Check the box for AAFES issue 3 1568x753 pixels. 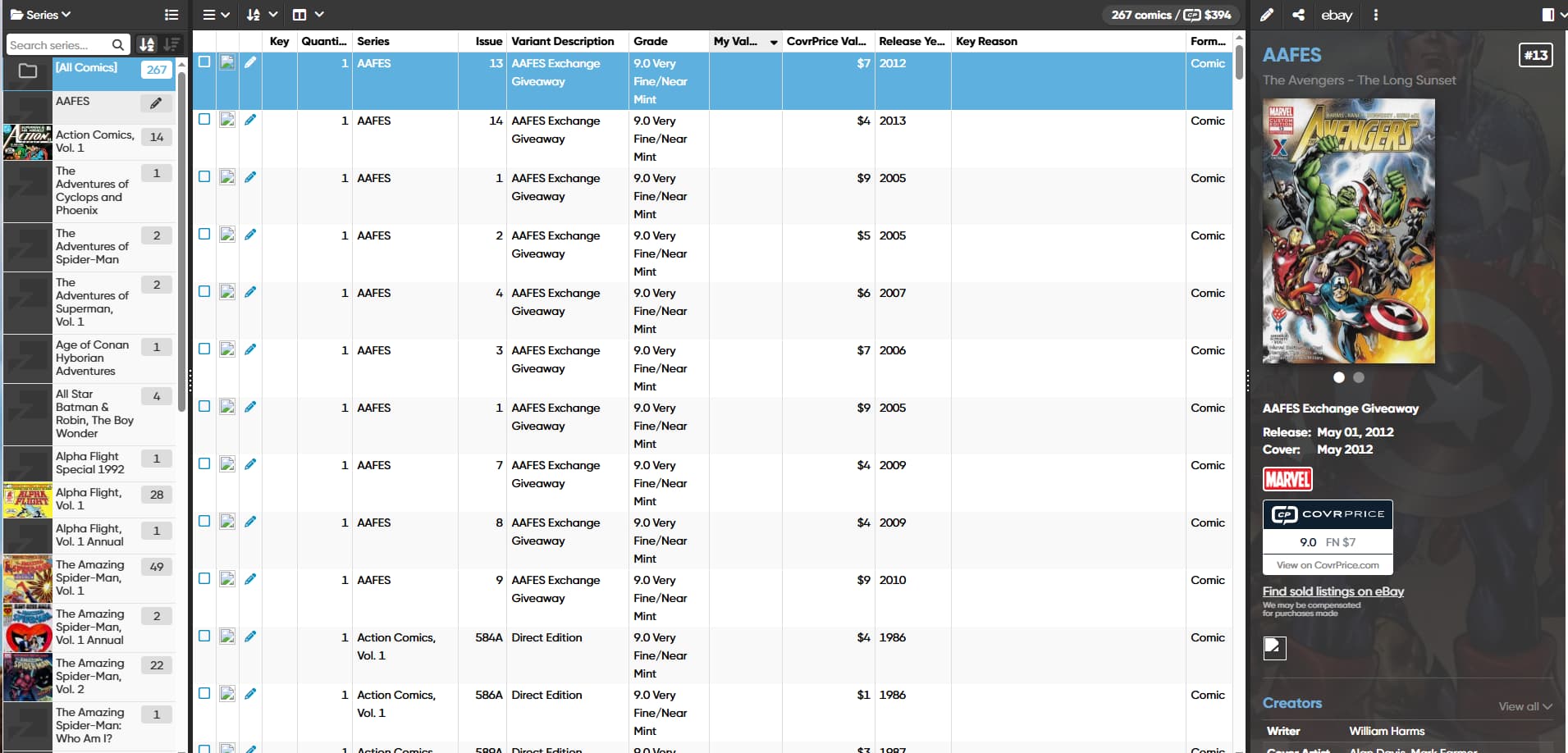click(204, 349)
